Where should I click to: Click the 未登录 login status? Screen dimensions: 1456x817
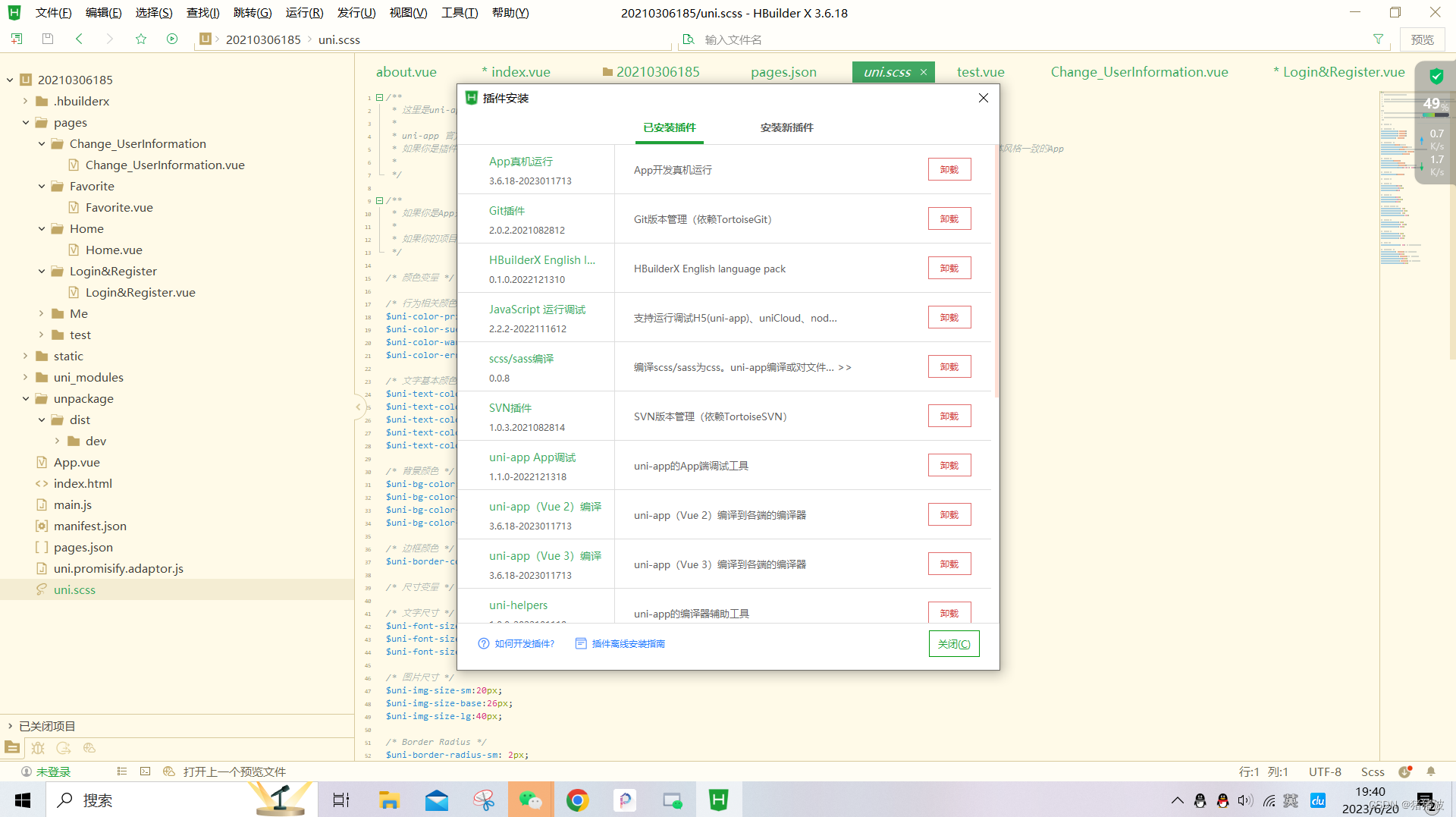[x=53, y=771]
